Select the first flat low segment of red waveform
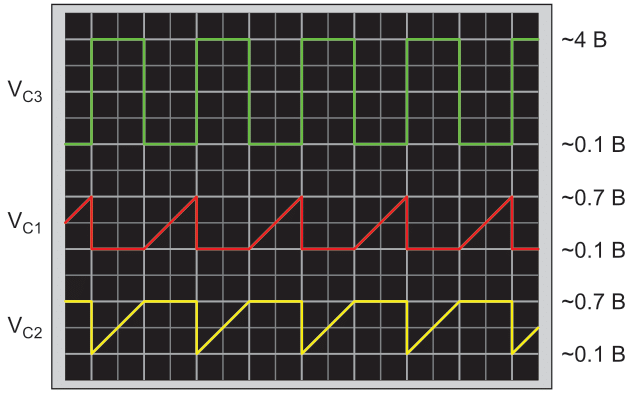 coord(118,249)
